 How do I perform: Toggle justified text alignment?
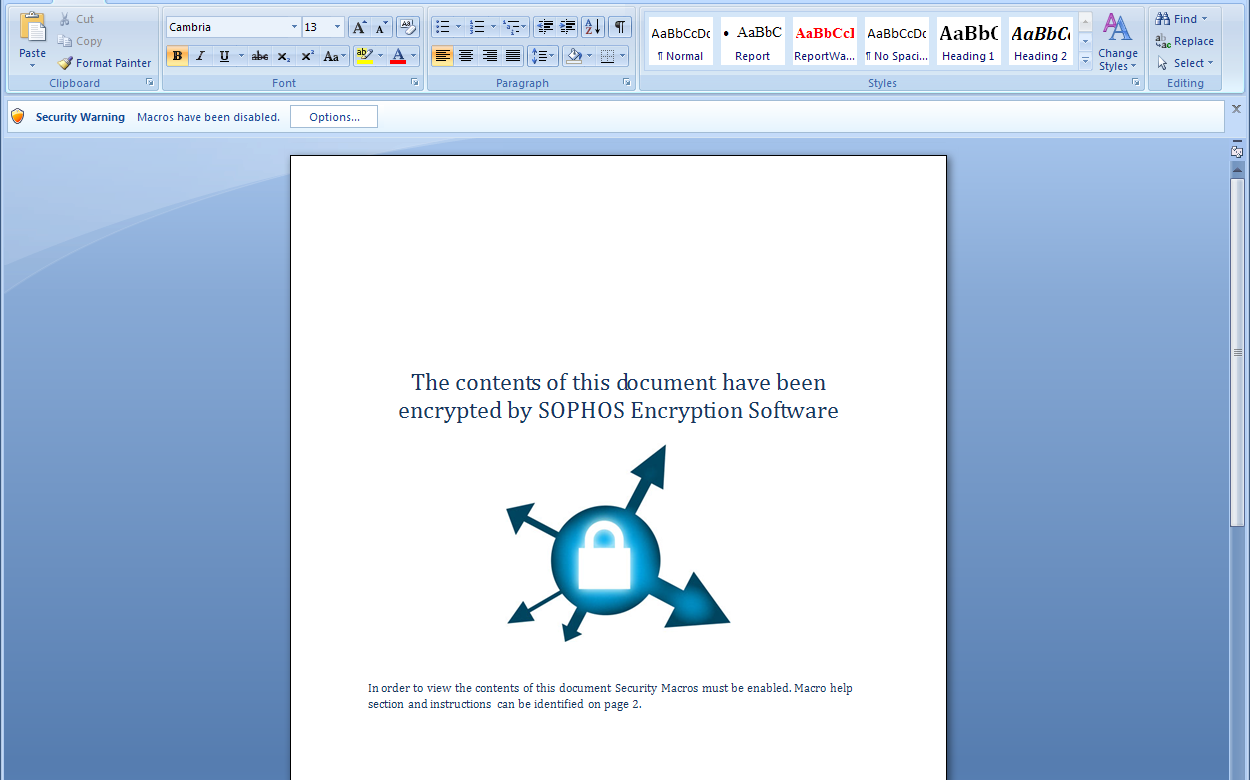(513, 56)
